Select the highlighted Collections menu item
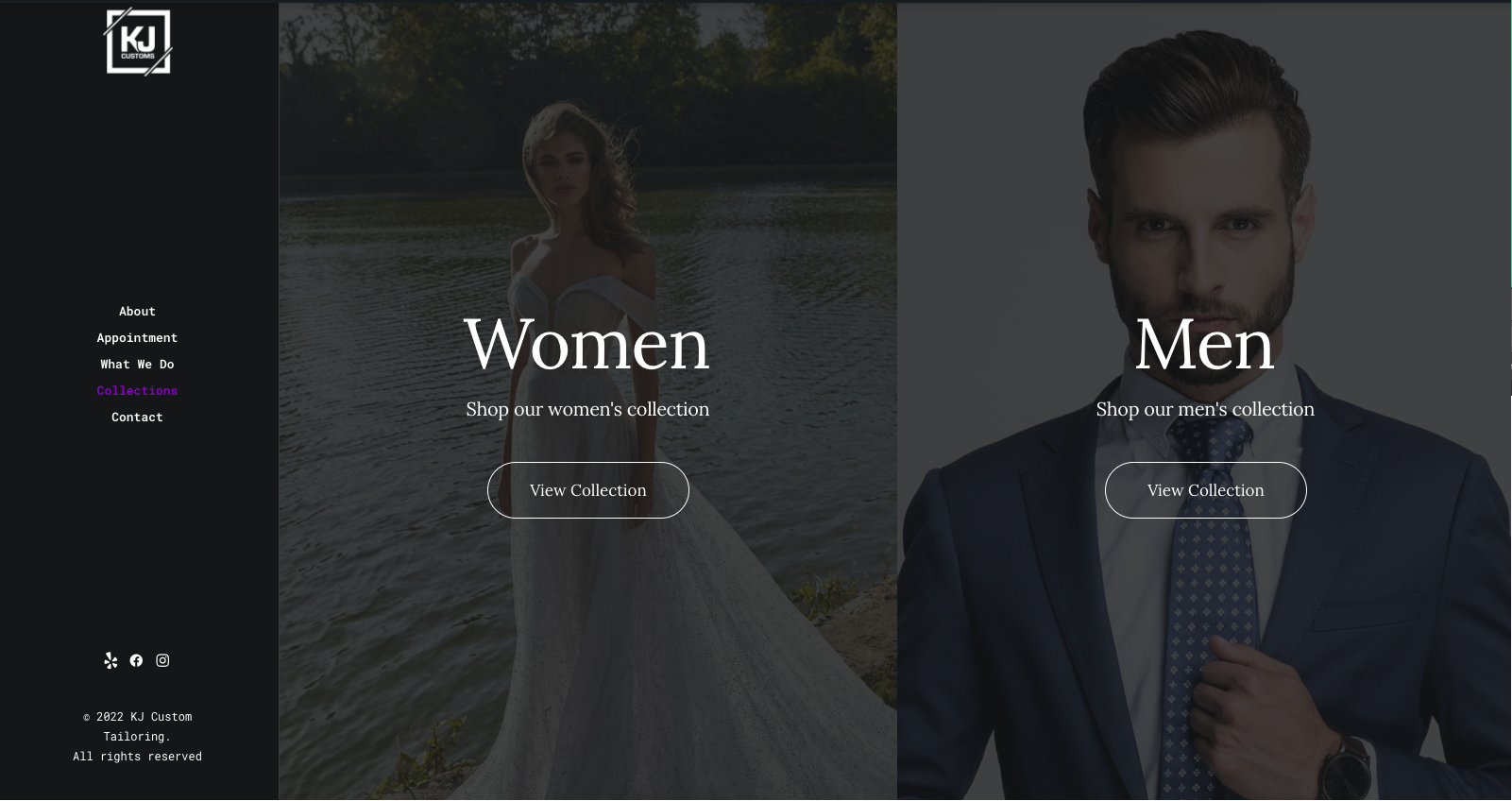Viewport: 1512px width, 801px height. coord(137,390)
